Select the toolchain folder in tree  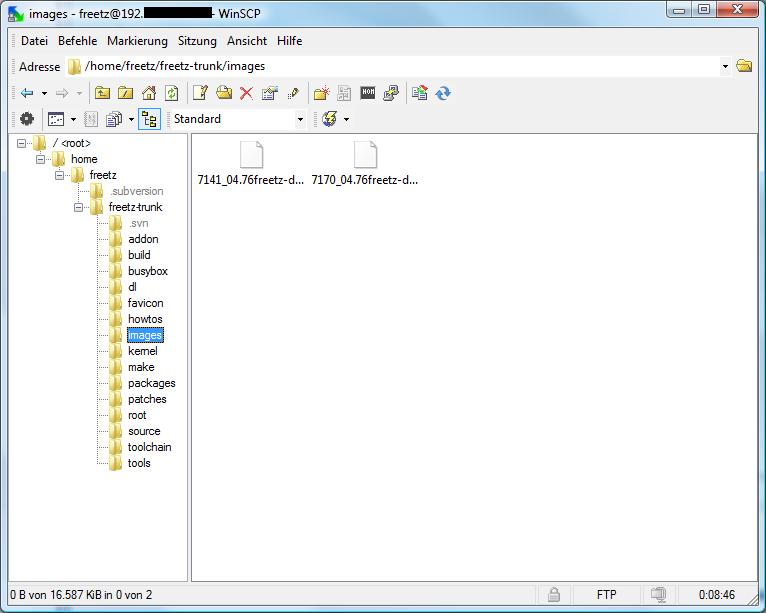(x=149, y=447)
